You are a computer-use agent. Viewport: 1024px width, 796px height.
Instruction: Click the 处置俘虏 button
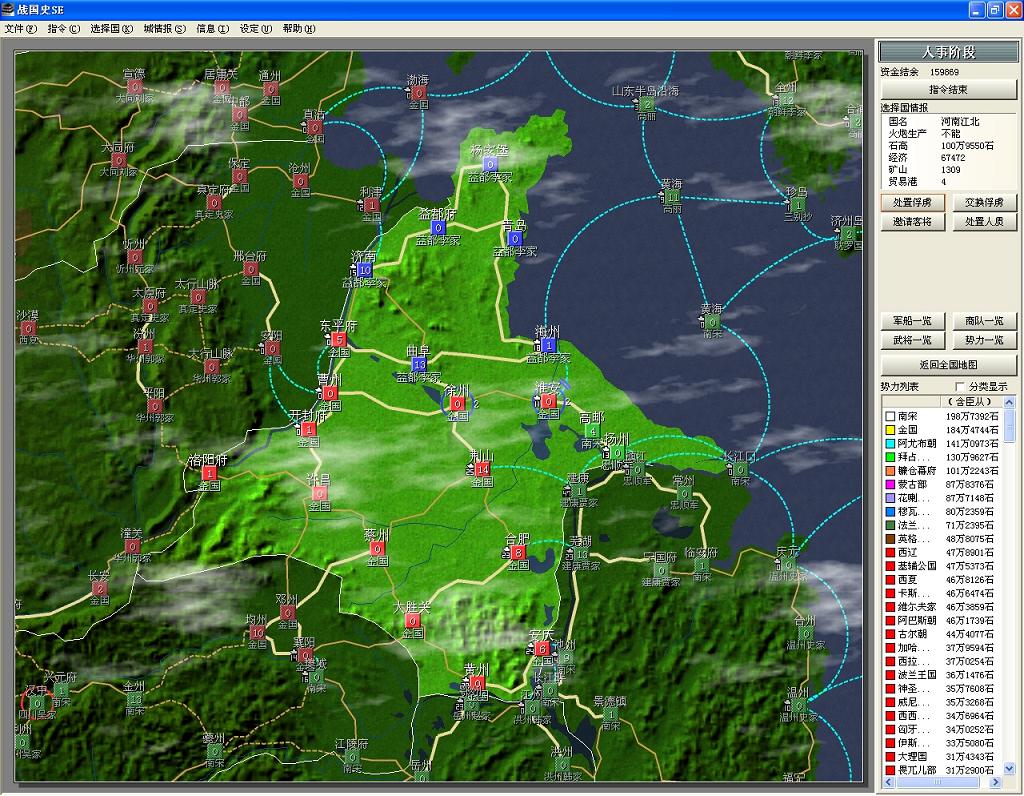912,202
